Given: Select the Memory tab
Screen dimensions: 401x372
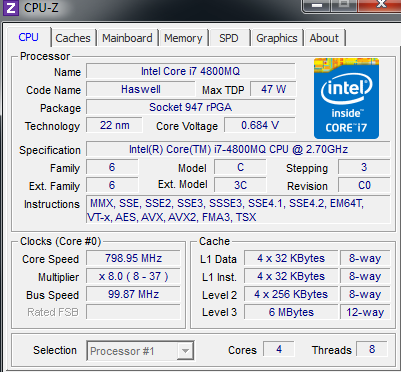Looking at the screenshot, I should (183, 38).
